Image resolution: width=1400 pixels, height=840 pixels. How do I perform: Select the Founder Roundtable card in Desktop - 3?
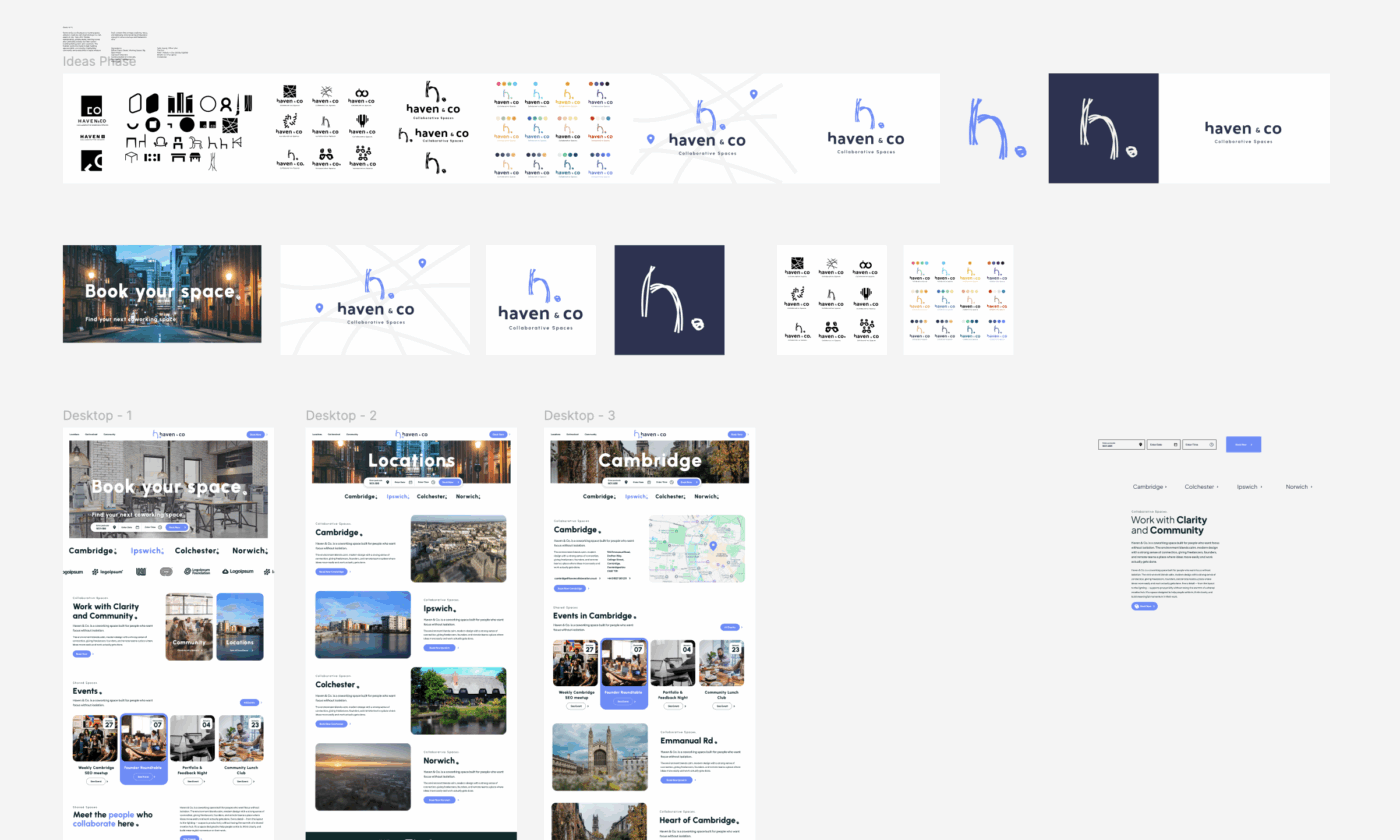(x=623, y=674)
